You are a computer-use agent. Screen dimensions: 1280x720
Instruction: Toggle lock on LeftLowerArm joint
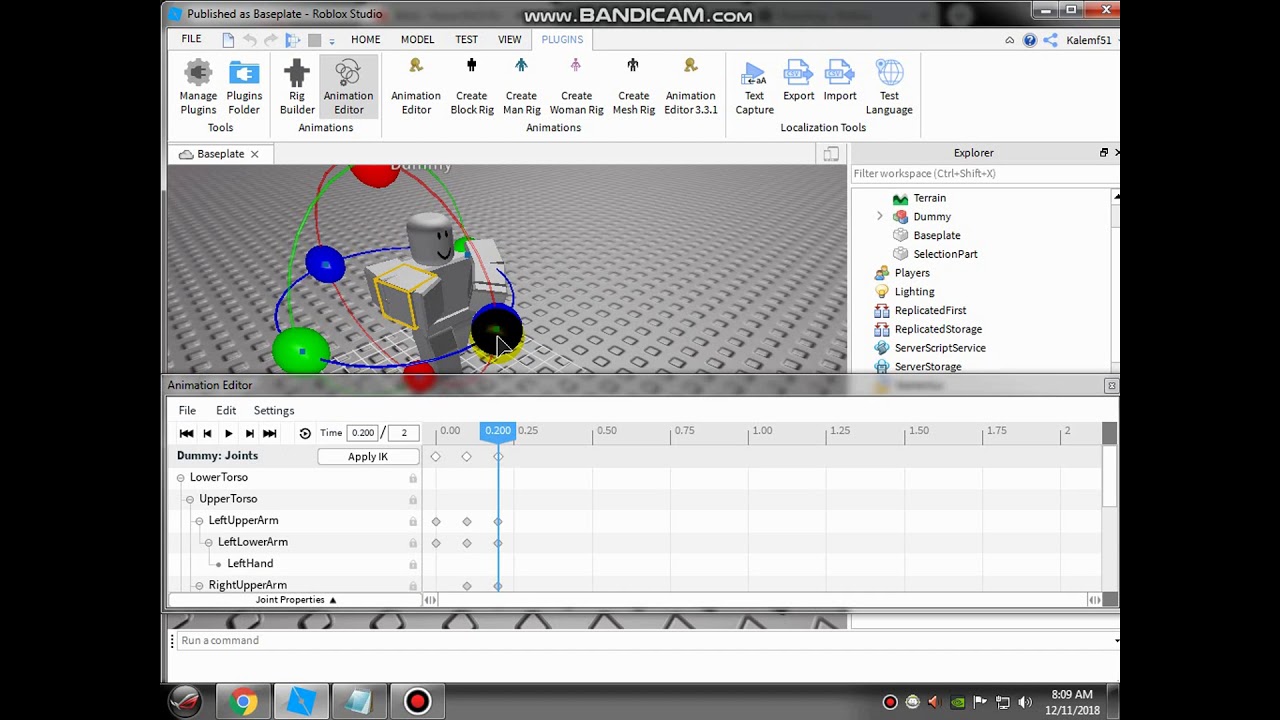(x=412, y=542)
